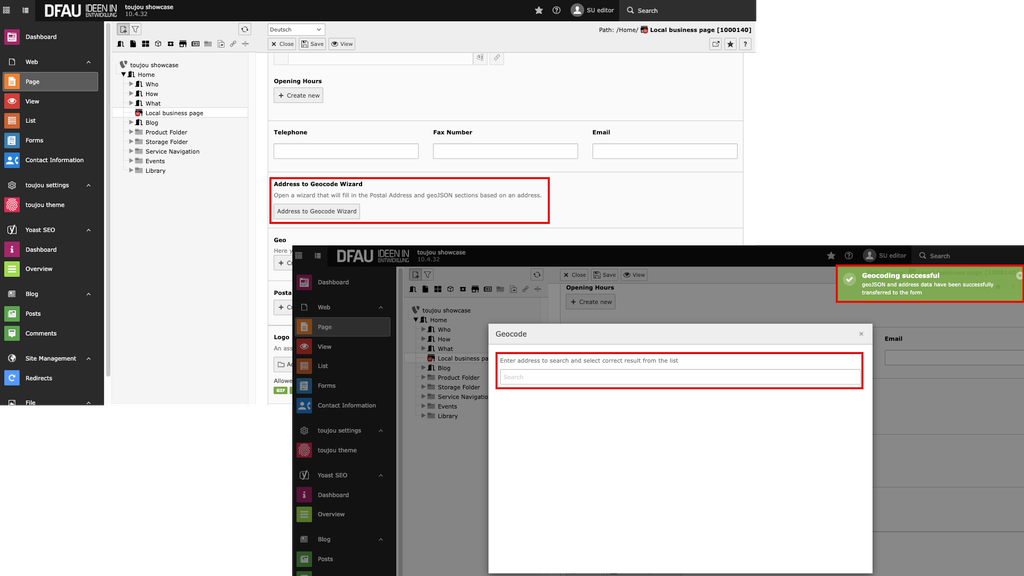
Task: Type in the Geocode dialog Search field
Action: pos(679,377)
